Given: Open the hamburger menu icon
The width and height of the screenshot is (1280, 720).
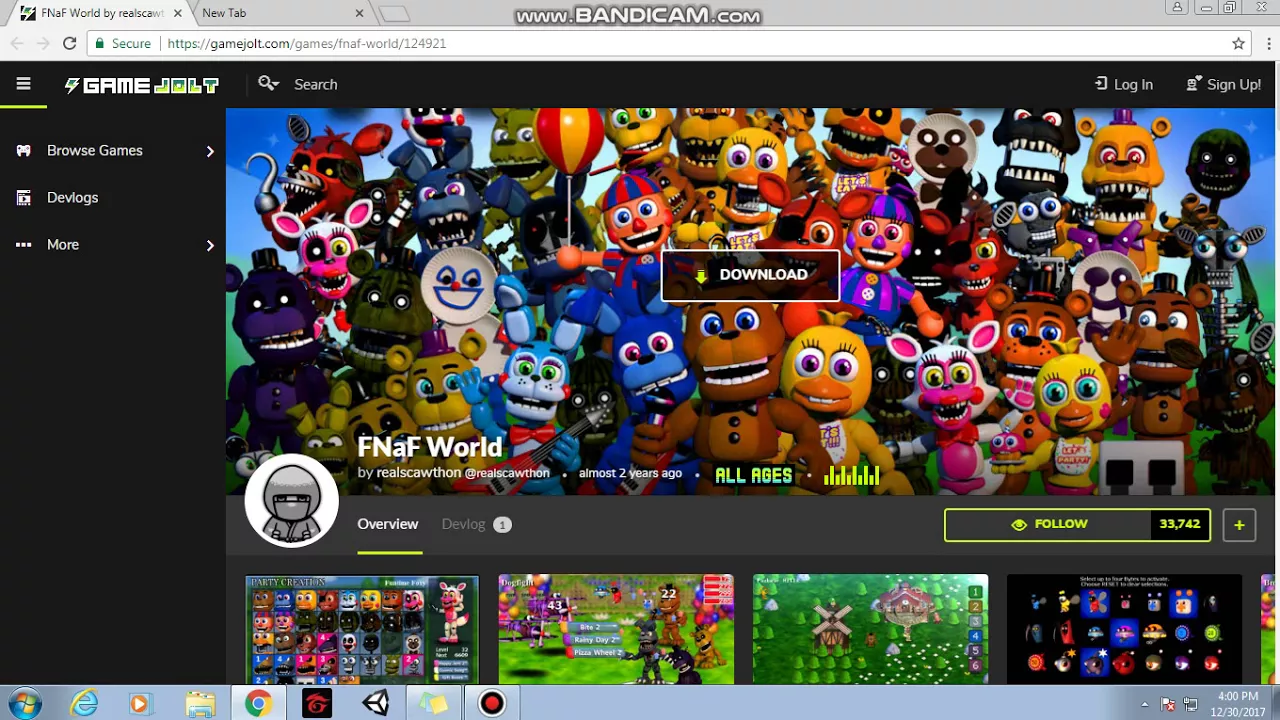Looking at the screenshot, I should point(23,84).
